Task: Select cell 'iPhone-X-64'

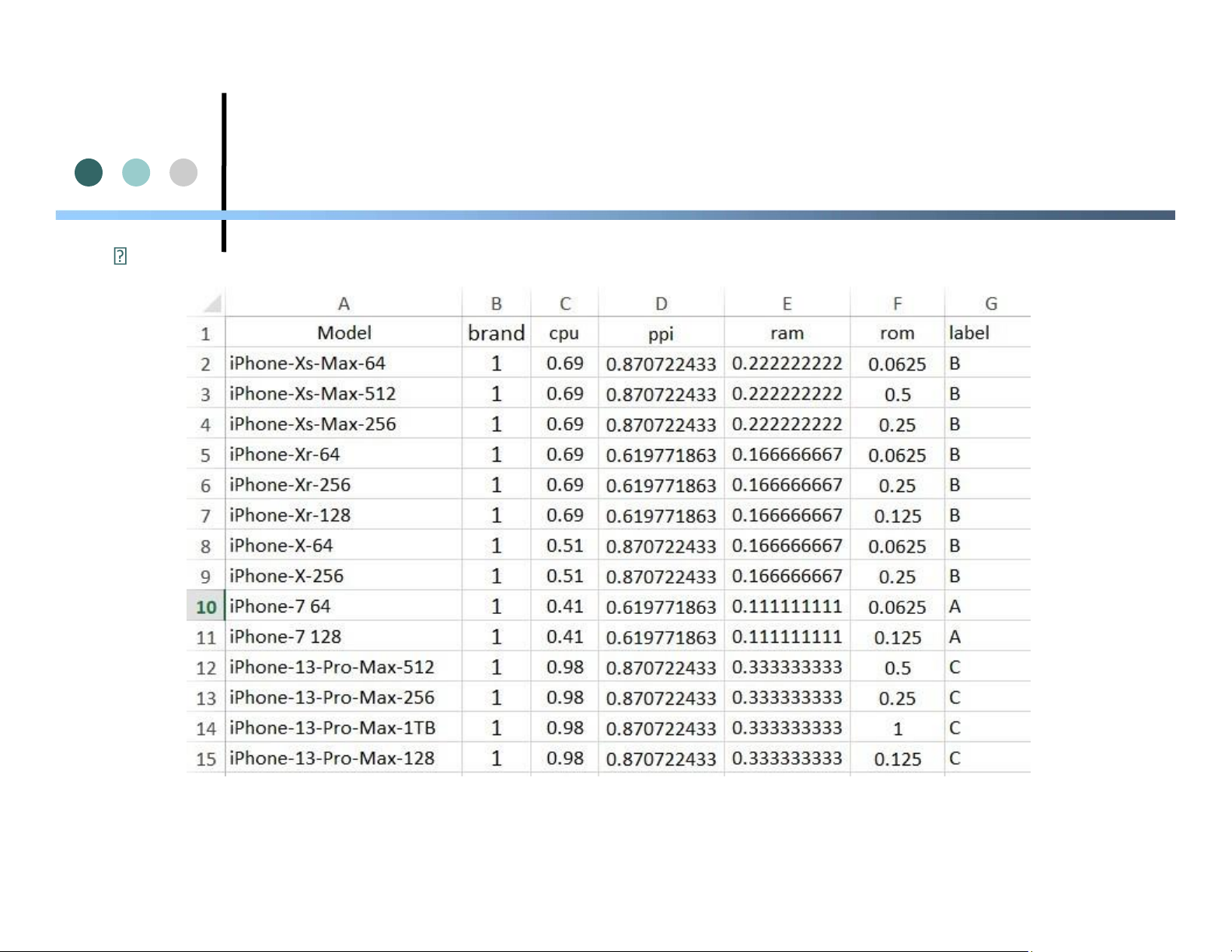Action: click(344, 545)
